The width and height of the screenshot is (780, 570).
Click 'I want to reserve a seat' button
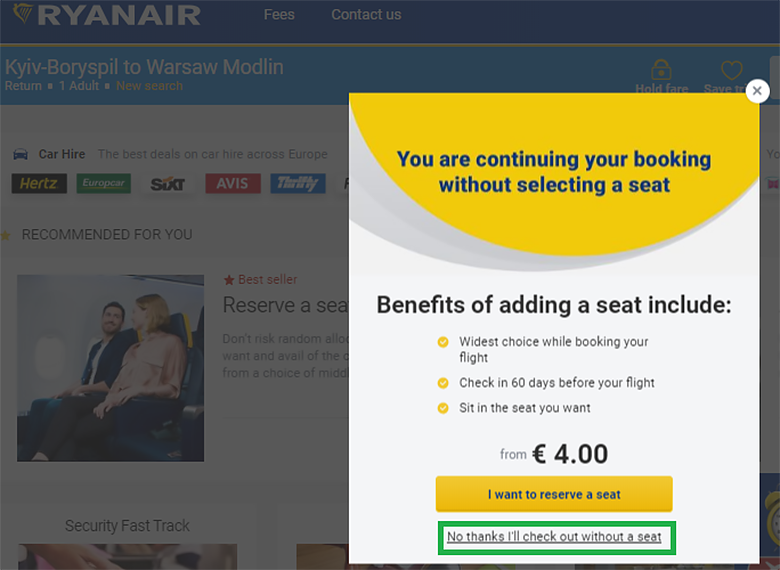554,494
